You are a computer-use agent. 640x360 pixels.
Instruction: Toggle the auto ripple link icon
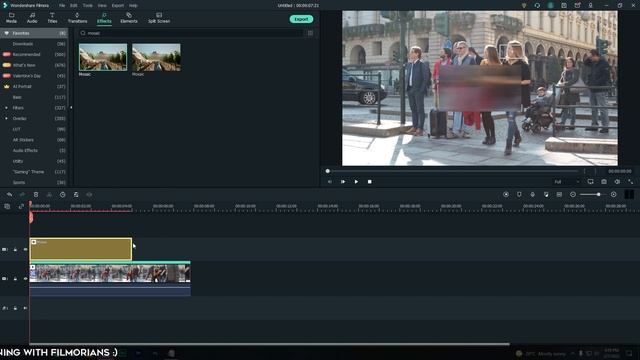coord(21,207)
